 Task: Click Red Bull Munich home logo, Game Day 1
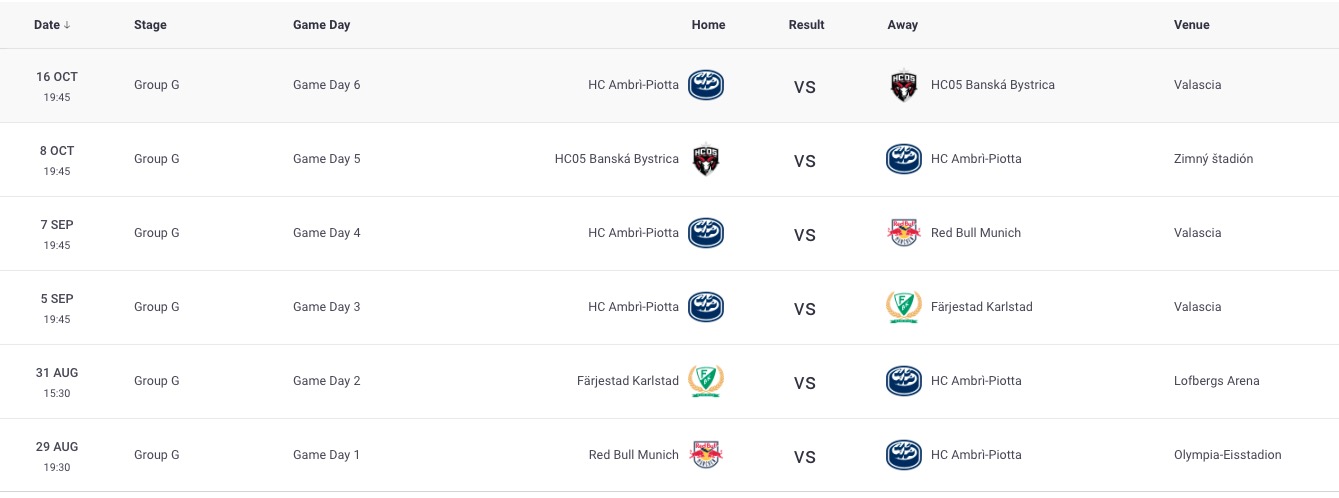coord(706,455)
